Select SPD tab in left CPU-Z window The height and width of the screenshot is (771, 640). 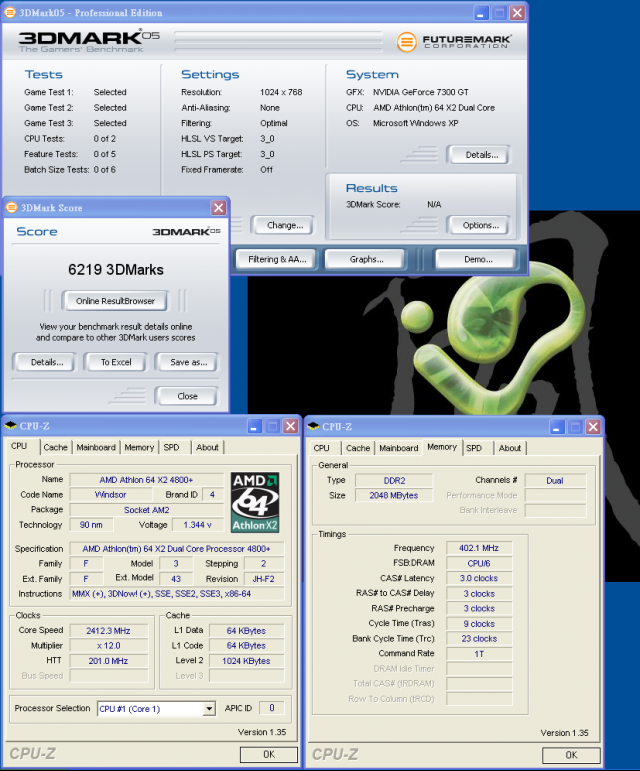(172, 447)
